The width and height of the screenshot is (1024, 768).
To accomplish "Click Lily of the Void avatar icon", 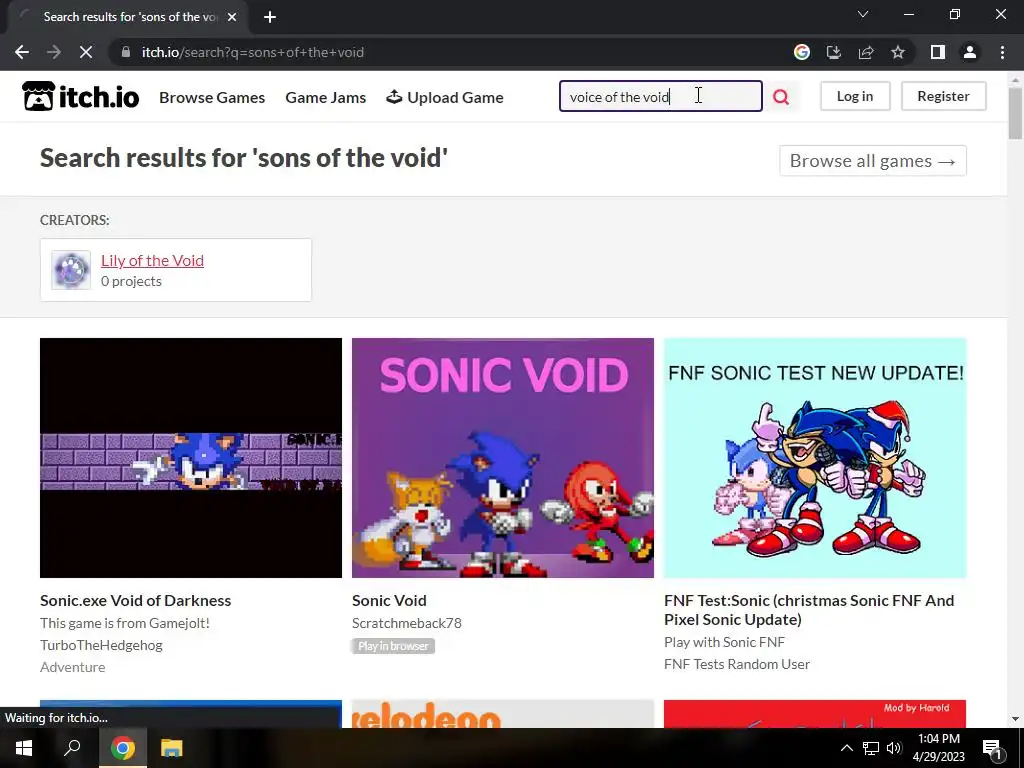I will coord(71,270).
